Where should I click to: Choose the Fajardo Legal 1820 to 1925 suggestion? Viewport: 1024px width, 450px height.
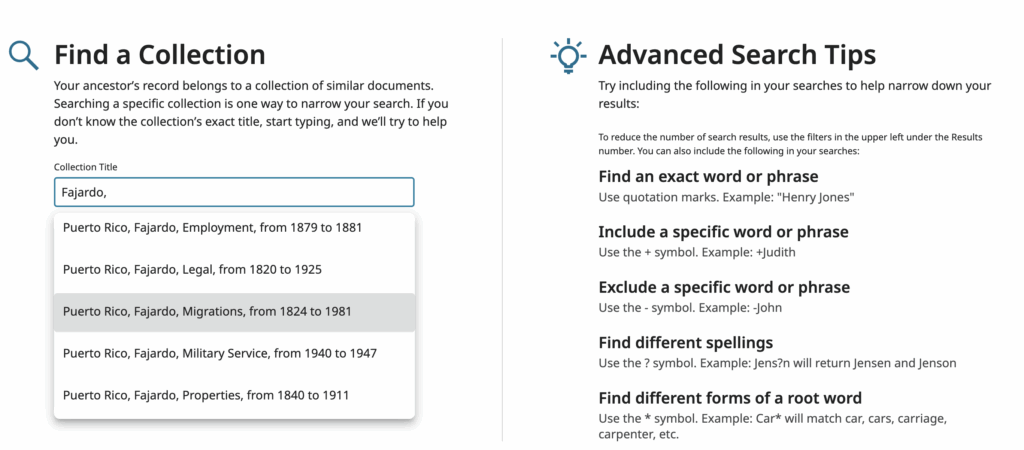[x=192, y=269]
